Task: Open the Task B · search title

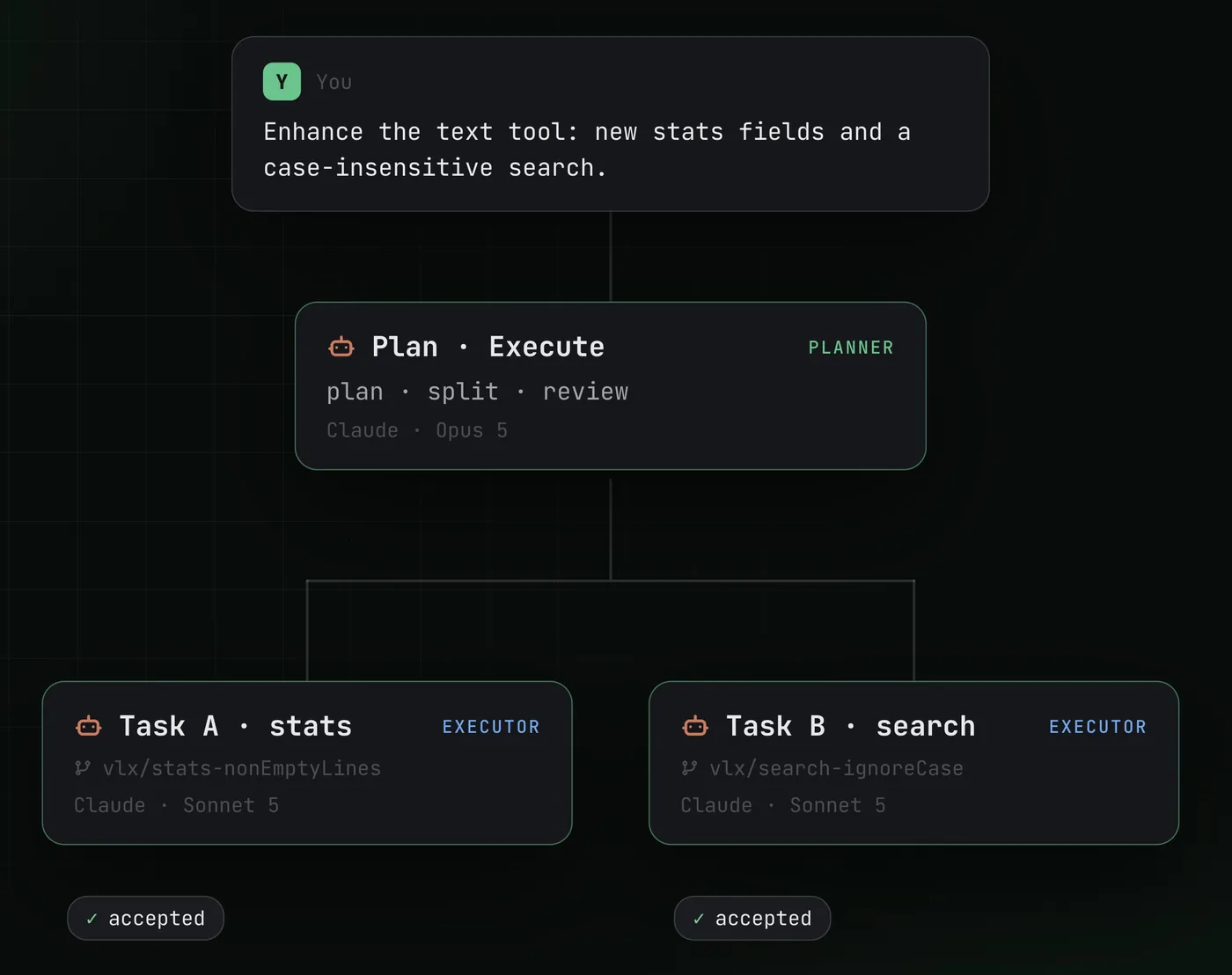Action: point(851,726)
